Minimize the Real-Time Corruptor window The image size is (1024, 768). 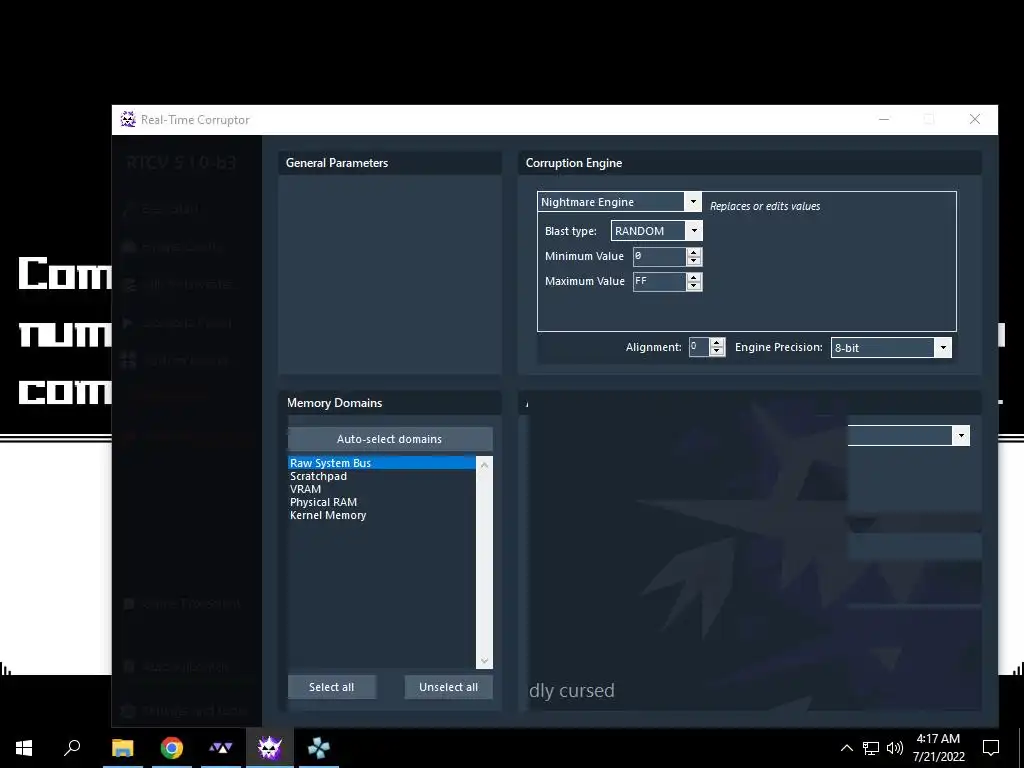click(884, 120)
